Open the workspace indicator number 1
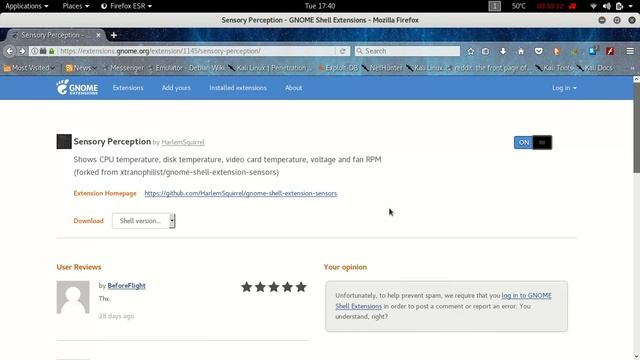Image resolution: width=640 pixels, height=360 pixels. [494, 6]
